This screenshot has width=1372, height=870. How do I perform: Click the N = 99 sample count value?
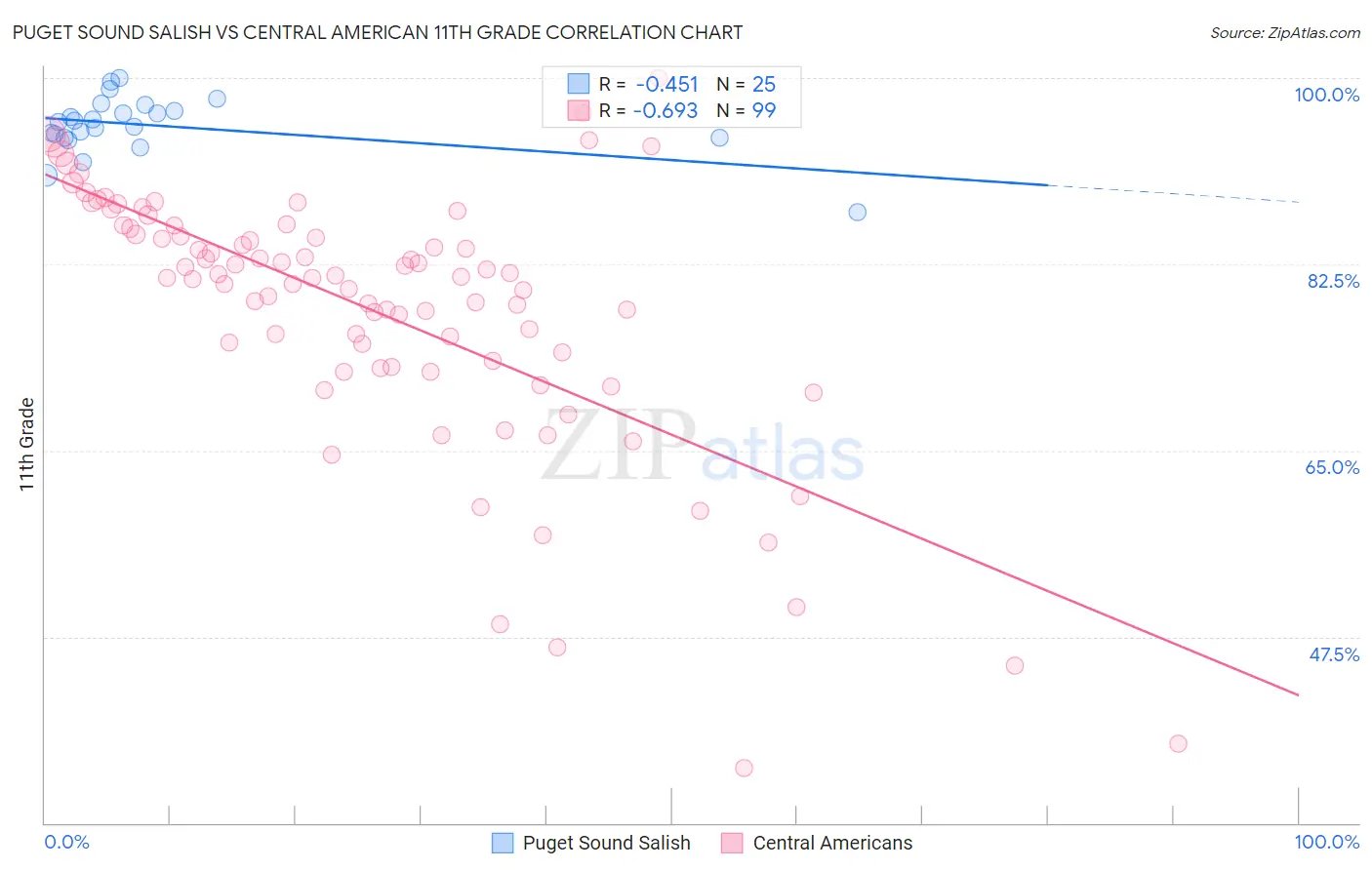pyautogui.click(x=747, y=110)
